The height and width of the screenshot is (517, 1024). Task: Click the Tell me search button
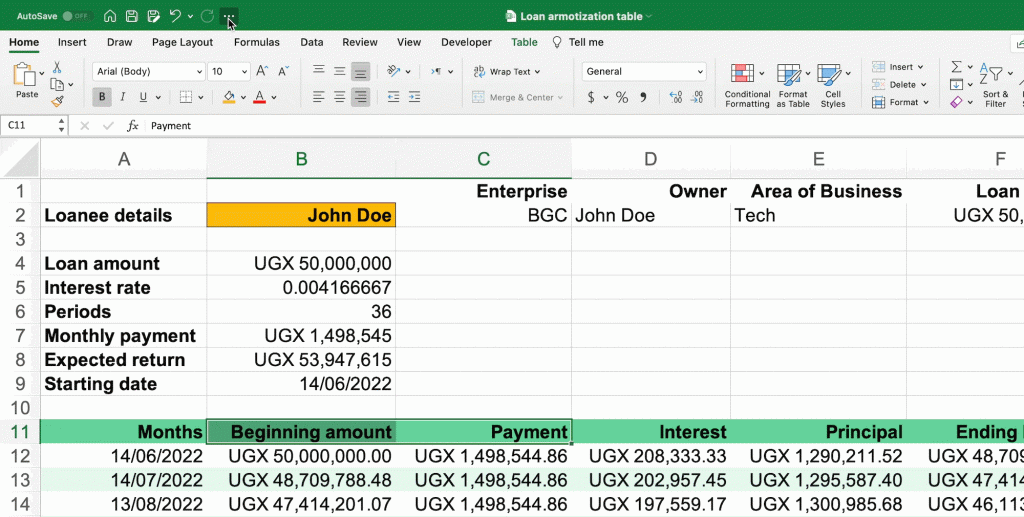tap(578, 42)
